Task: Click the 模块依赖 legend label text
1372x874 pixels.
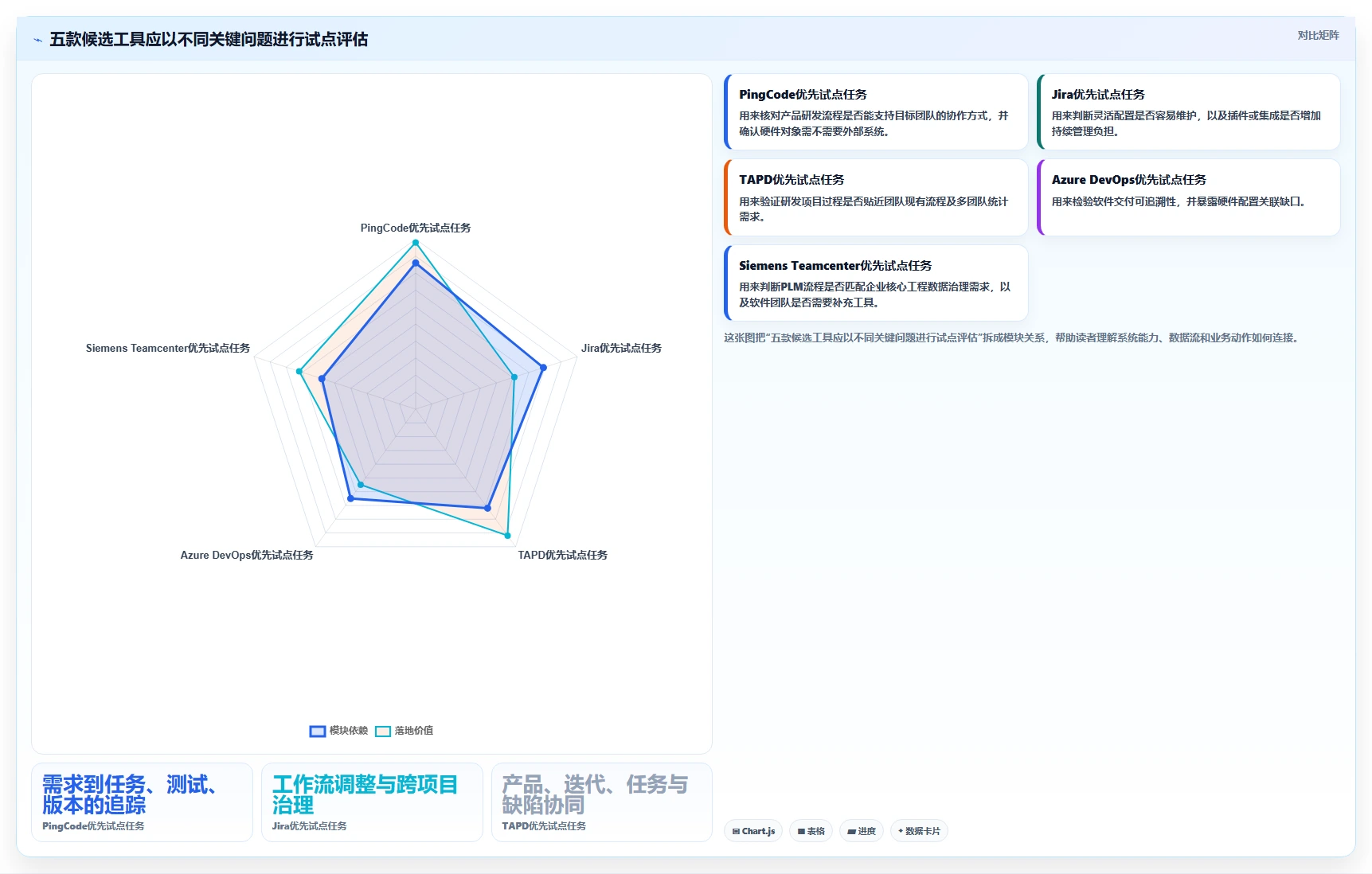Action: [x=349, y=731]
